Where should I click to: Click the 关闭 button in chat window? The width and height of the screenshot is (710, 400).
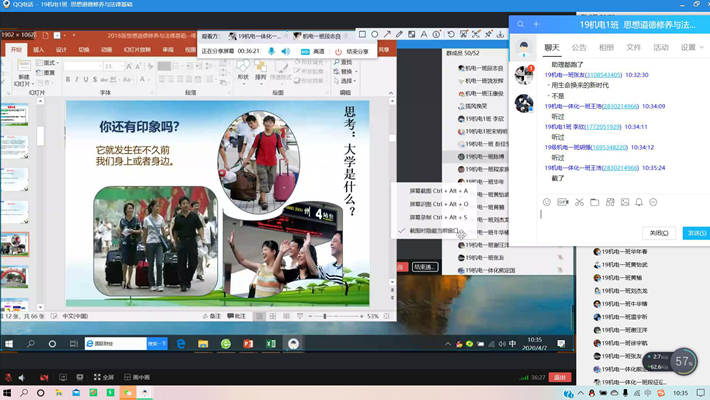pos(659,233)
